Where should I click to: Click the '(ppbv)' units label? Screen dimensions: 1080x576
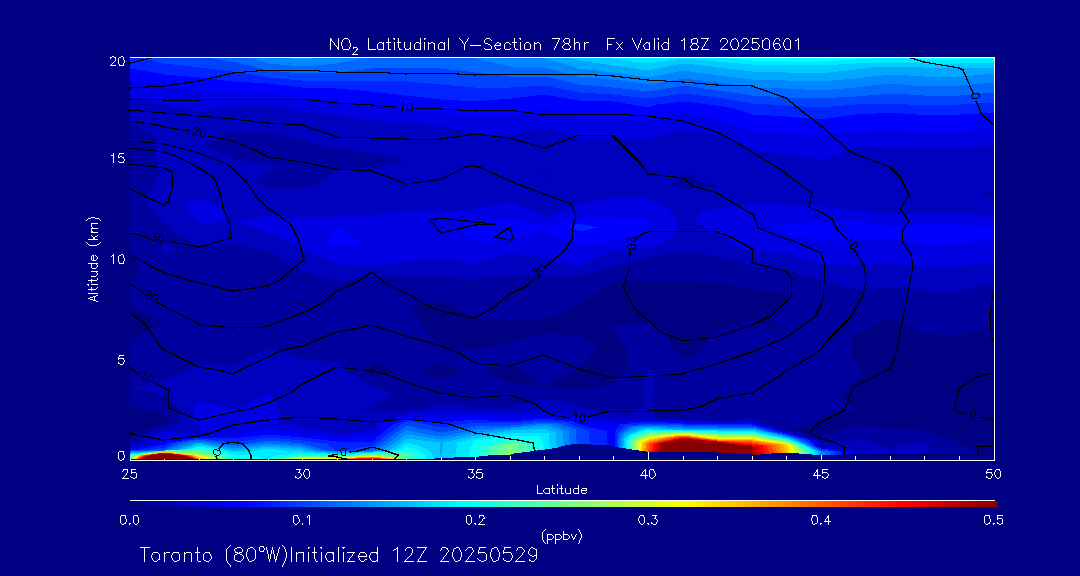pyautogui.click(x=561, y=536)
